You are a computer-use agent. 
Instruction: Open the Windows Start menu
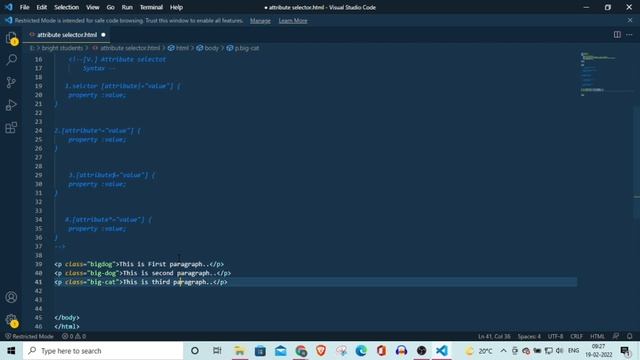pos(11,351)
